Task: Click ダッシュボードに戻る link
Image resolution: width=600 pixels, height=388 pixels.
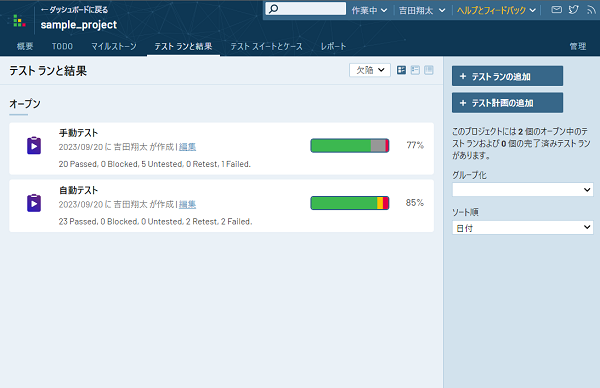Action: tap(75, 10)
